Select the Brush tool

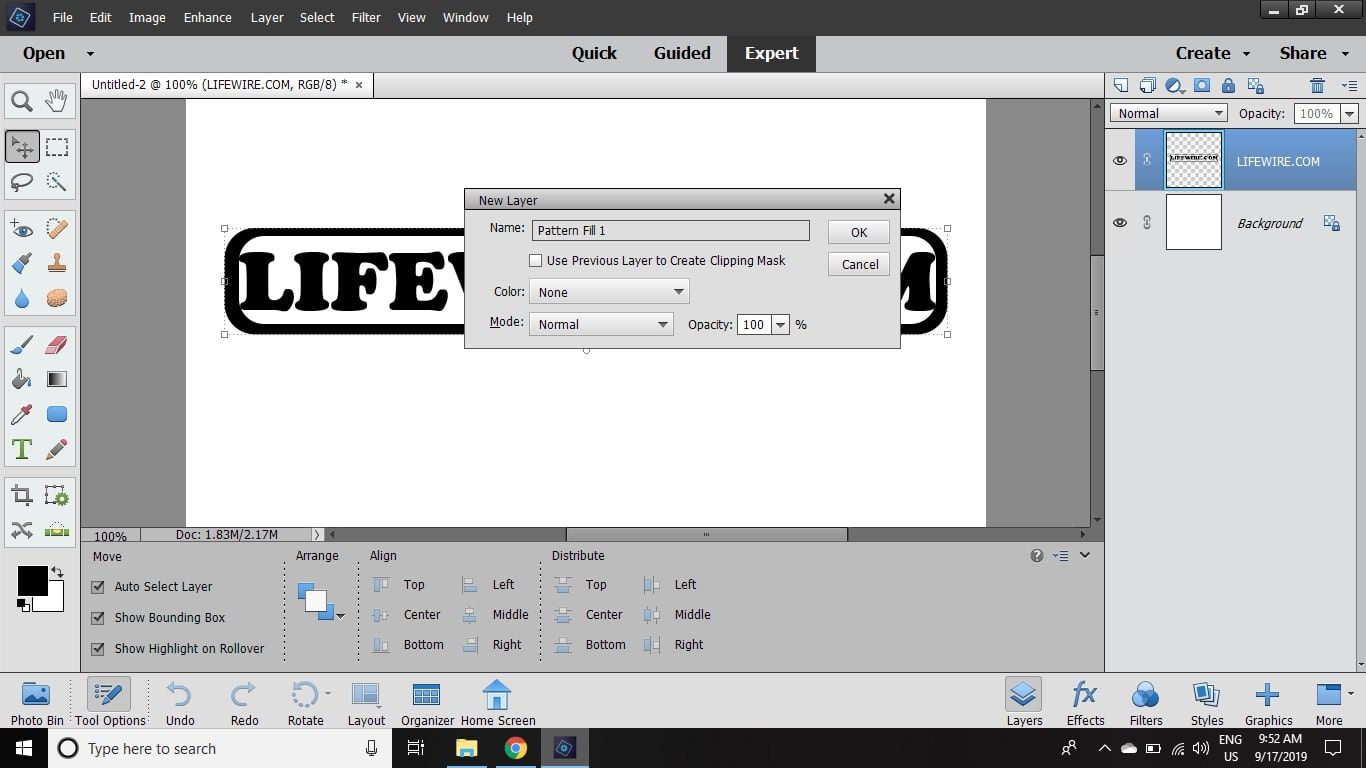click(x=22, y=345)
